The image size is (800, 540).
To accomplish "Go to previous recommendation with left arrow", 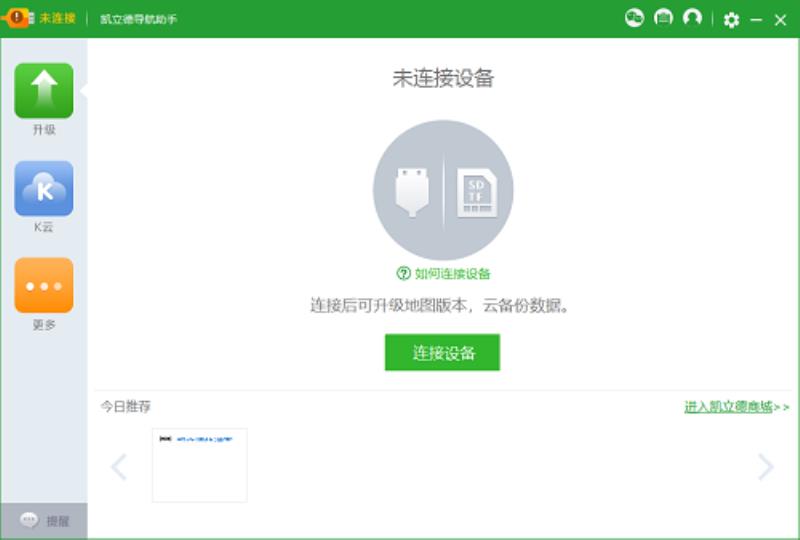I will point(119,466).
